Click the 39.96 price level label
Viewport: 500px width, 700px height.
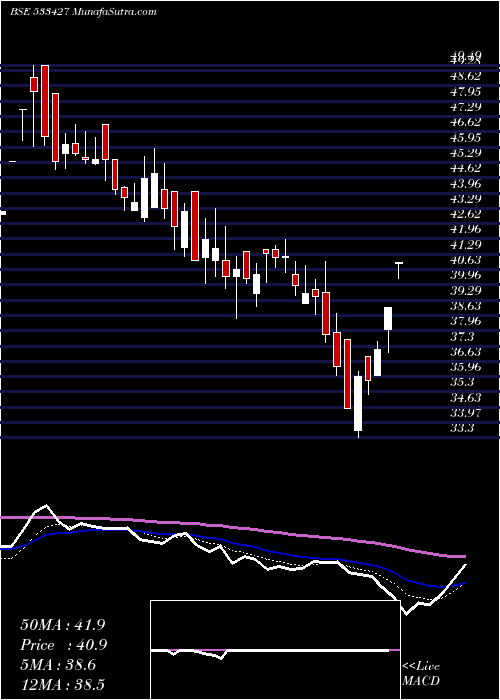pyautogui.click(x=466, y=275)
